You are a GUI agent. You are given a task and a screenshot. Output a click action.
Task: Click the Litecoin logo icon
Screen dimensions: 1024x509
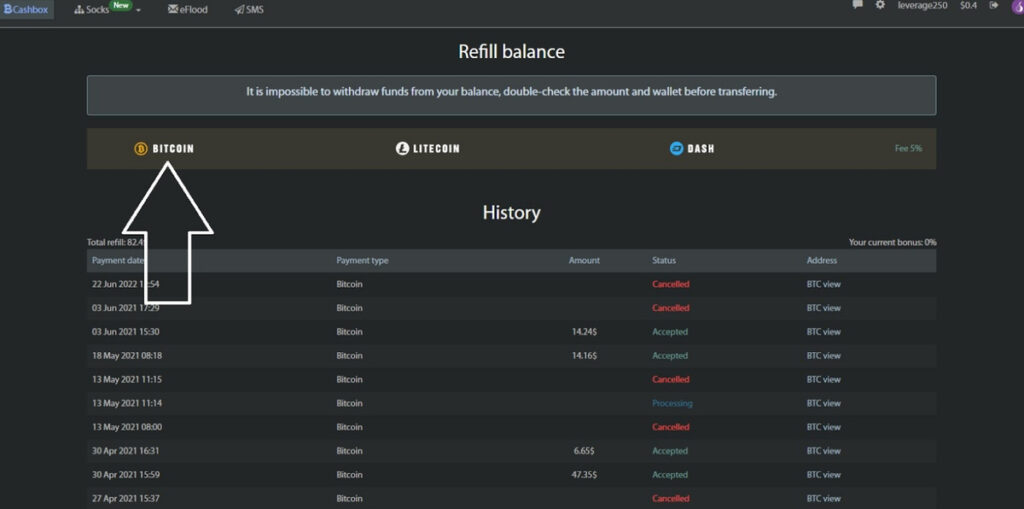403,149
